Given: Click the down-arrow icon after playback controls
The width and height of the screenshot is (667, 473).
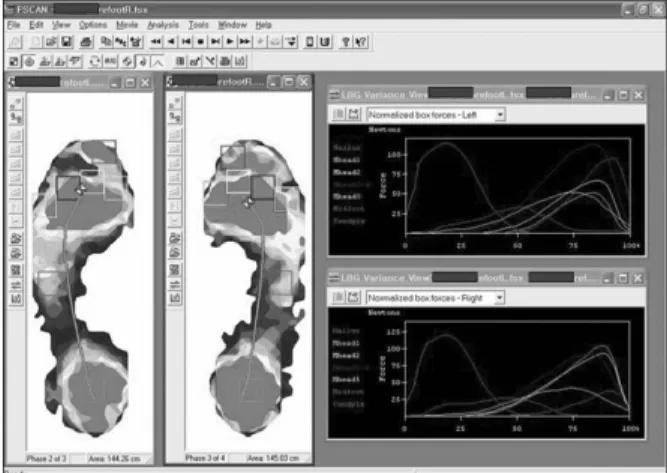Looking at the screenshot, I should click(291, 42).
